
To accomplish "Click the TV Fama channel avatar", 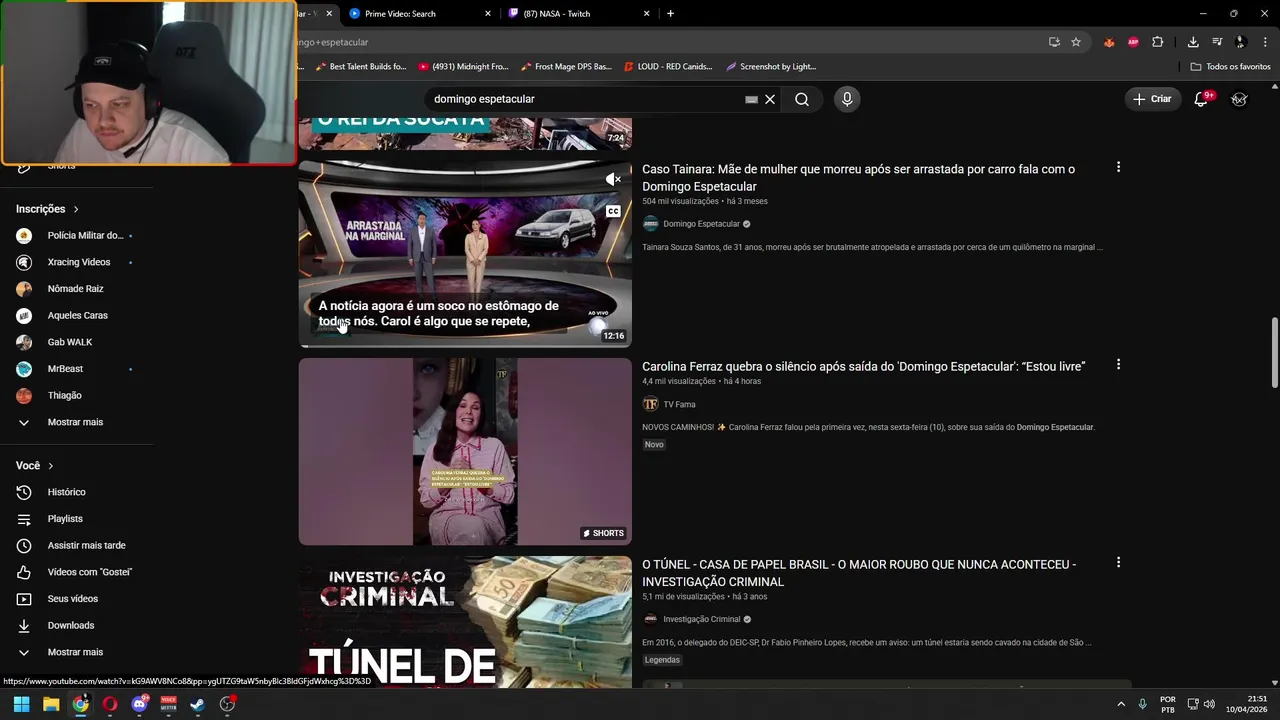I will click(x=650, y=404).
